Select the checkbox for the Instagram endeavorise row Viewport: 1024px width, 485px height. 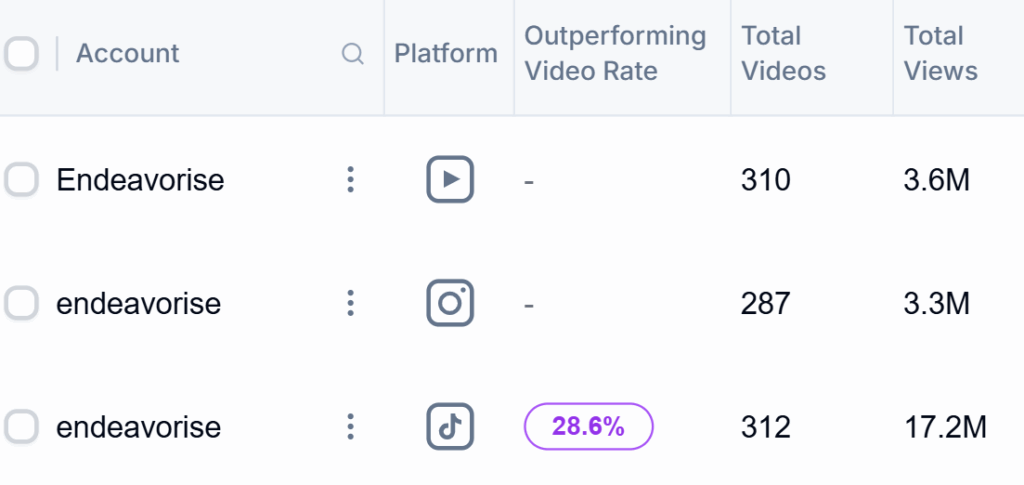[21, 303]
